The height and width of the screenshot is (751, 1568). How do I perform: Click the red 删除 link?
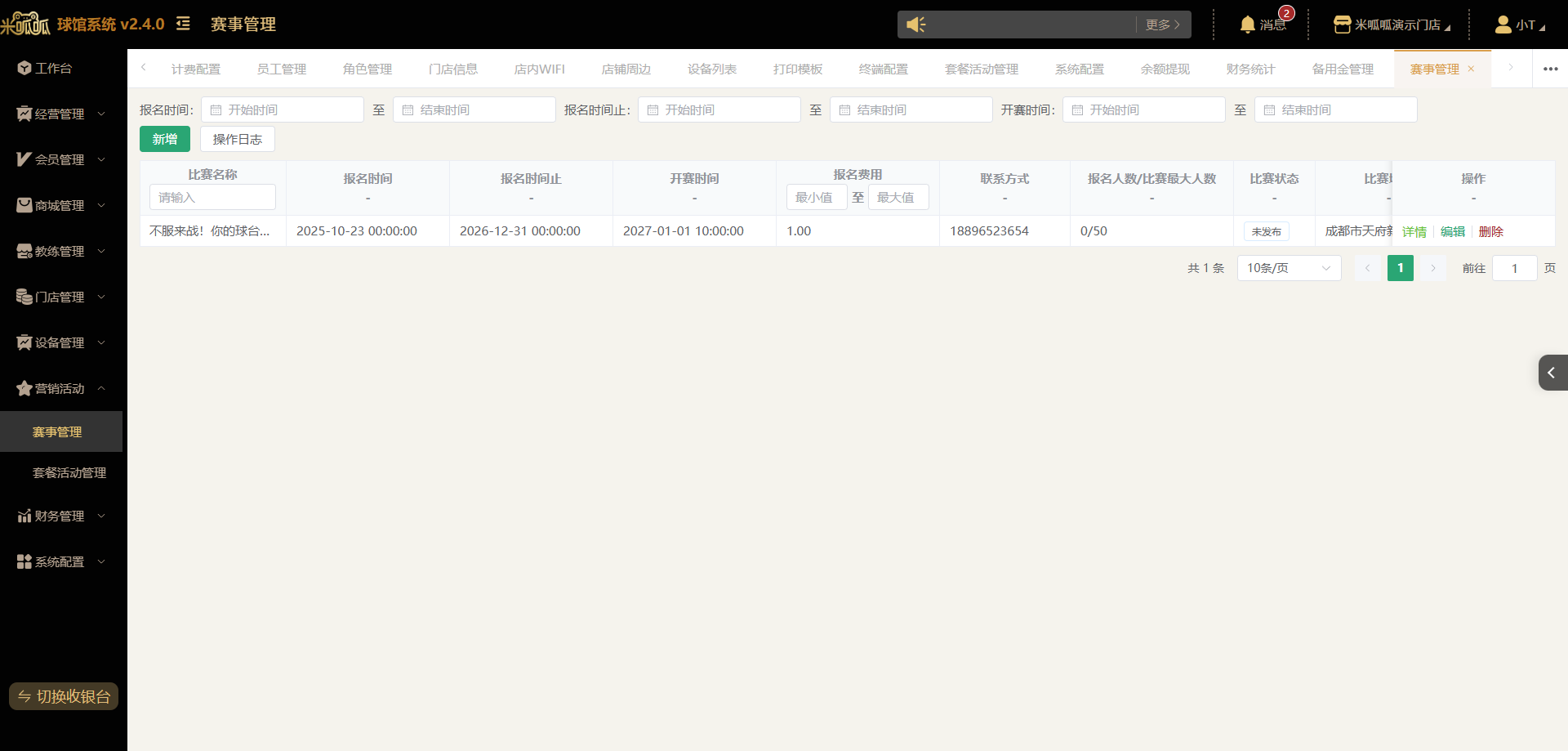click(x=1491, y=231)
